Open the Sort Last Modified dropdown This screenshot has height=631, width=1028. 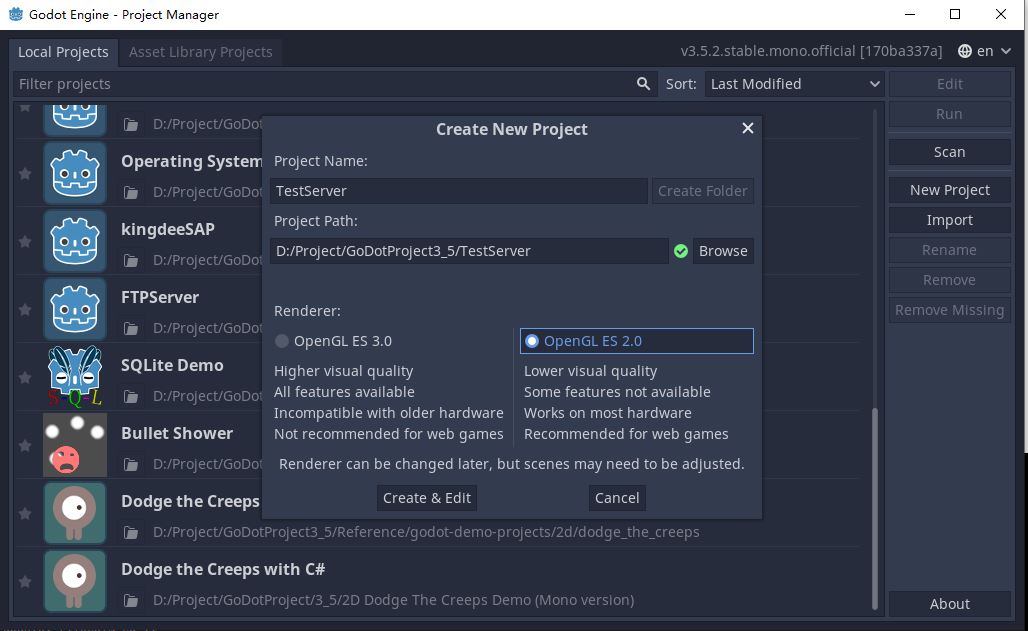point(795,84)
